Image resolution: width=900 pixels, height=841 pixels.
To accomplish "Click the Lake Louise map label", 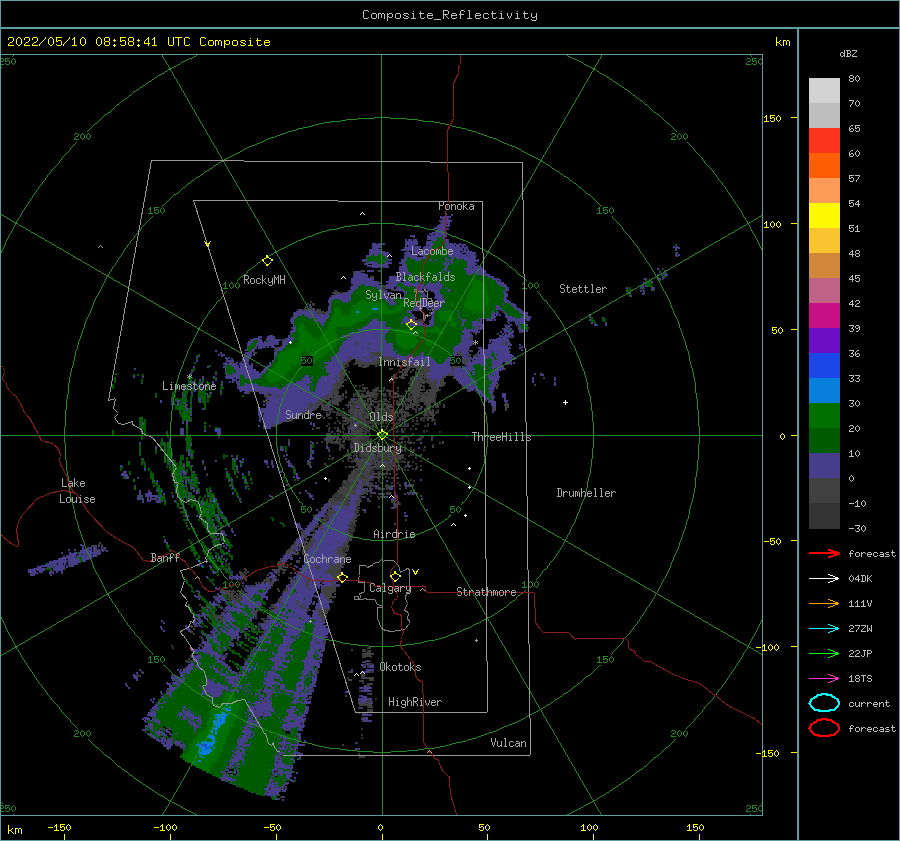I will pyautogui.click(x=77, y=491).
